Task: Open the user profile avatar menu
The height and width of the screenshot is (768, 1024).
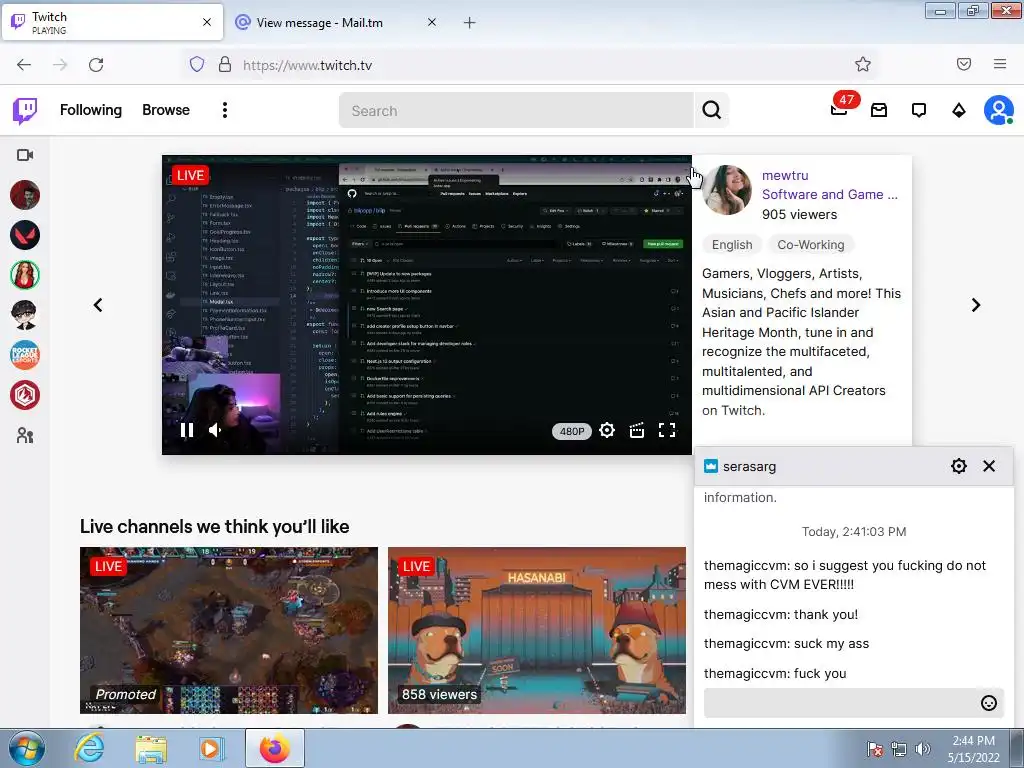Action: click(x=999, y=110)
